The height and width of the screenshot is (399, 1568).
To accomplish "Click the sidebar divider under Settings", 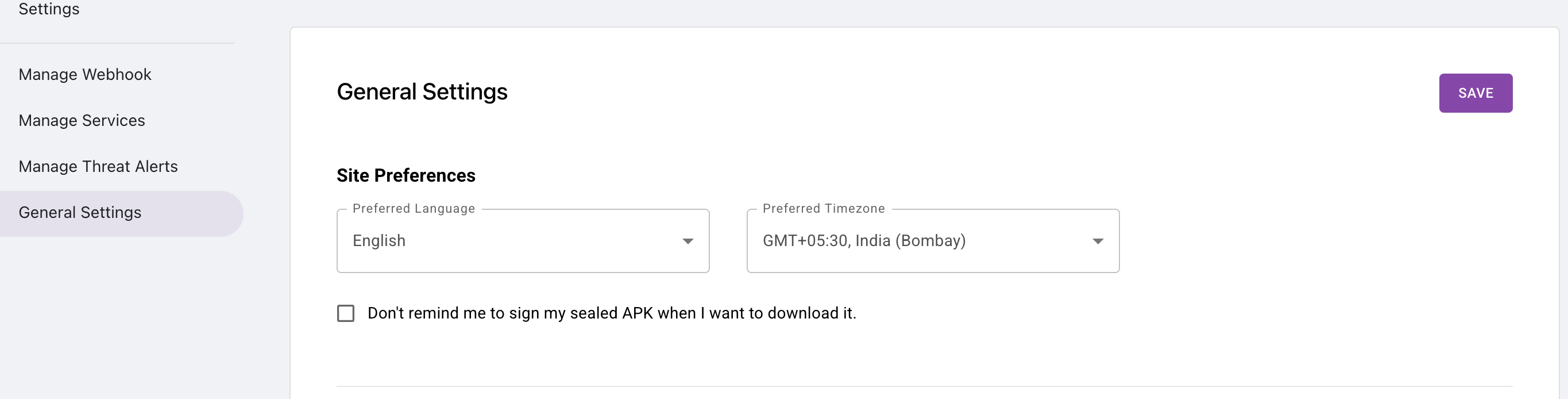I will tap(117, 43).
